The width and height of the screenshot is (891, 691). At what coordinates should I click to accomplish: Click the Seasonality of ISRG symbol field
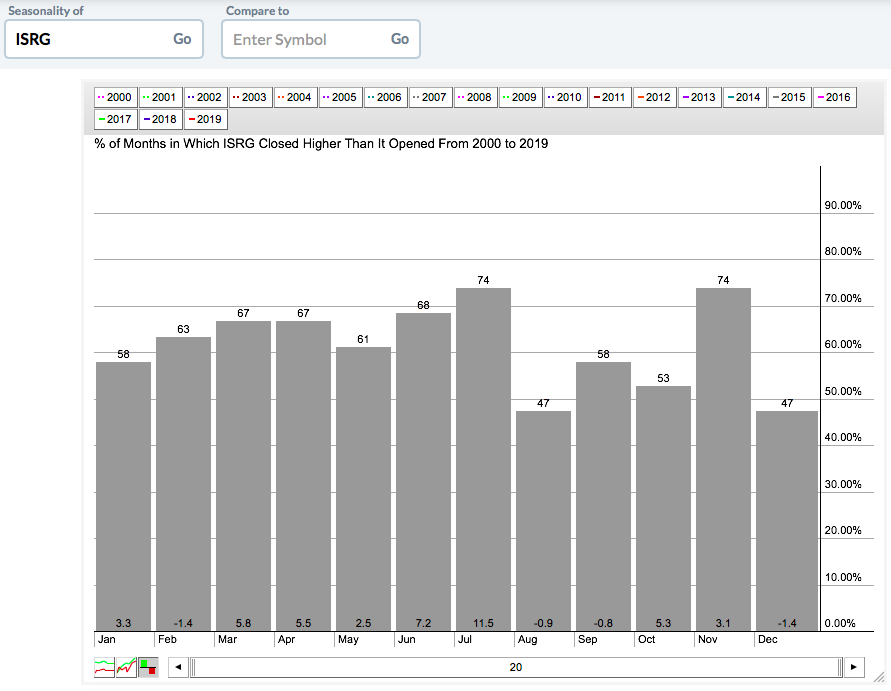coord(88,39)
